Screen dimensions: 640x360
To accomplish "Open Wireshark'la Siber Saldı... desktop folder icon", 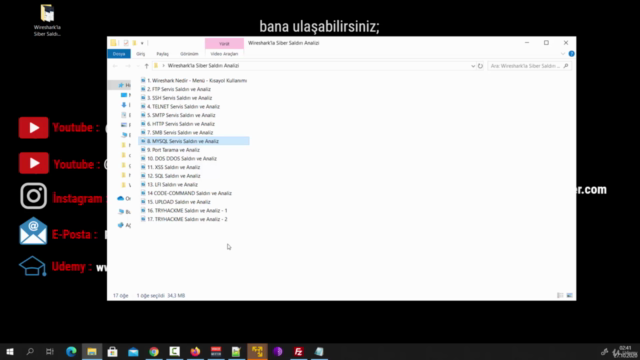I will point(47,20).
